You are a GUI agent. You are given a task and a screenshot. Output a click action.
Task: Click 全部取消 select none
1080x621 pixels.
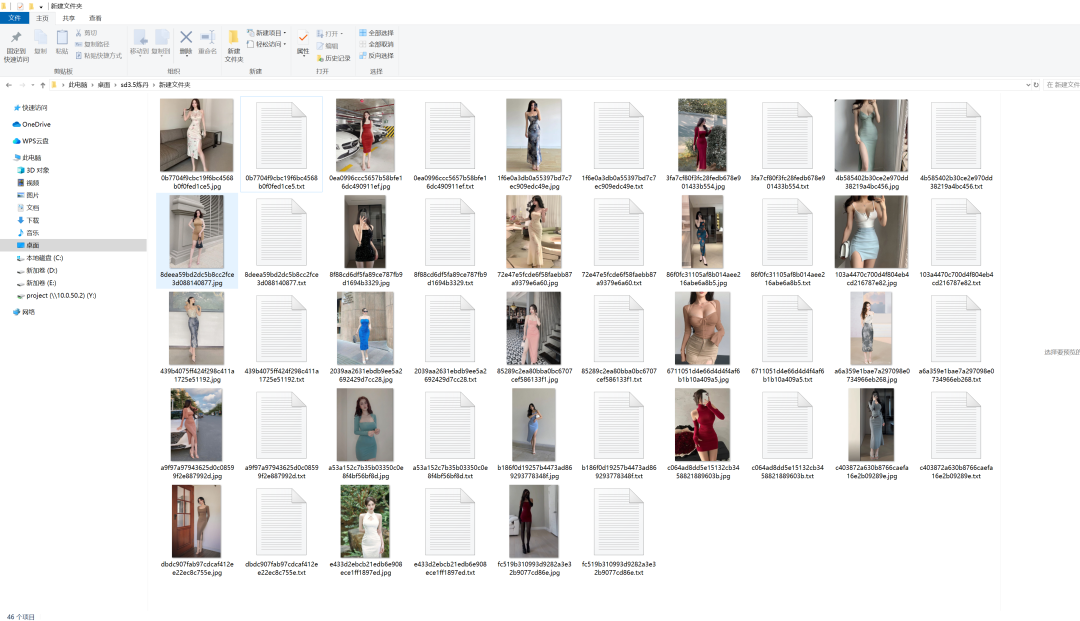(x=376, y=44)
